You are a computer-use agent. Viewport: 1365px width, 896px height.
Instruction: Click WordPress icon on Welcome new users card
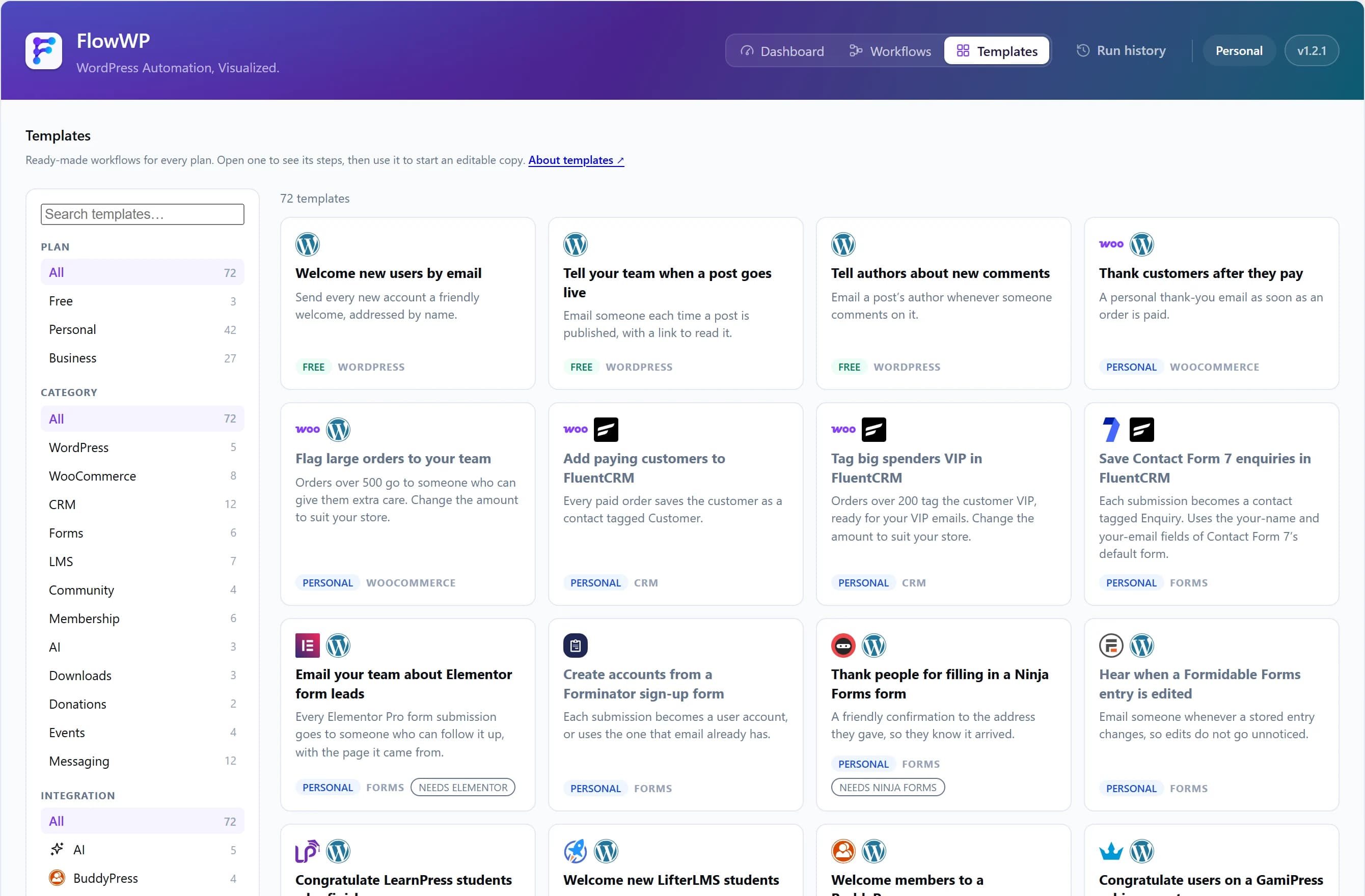[x=308, y=244]
